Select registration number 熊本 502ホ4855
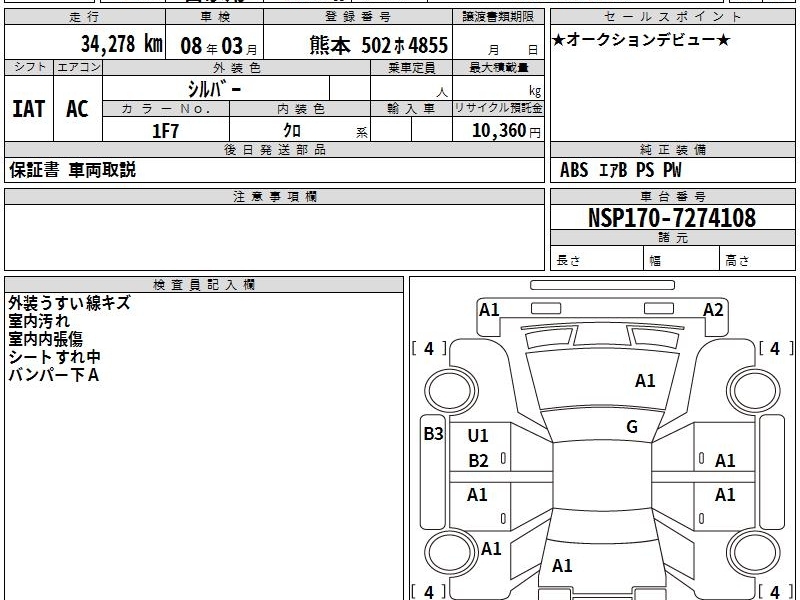800x600 pixels. (379, 45)
